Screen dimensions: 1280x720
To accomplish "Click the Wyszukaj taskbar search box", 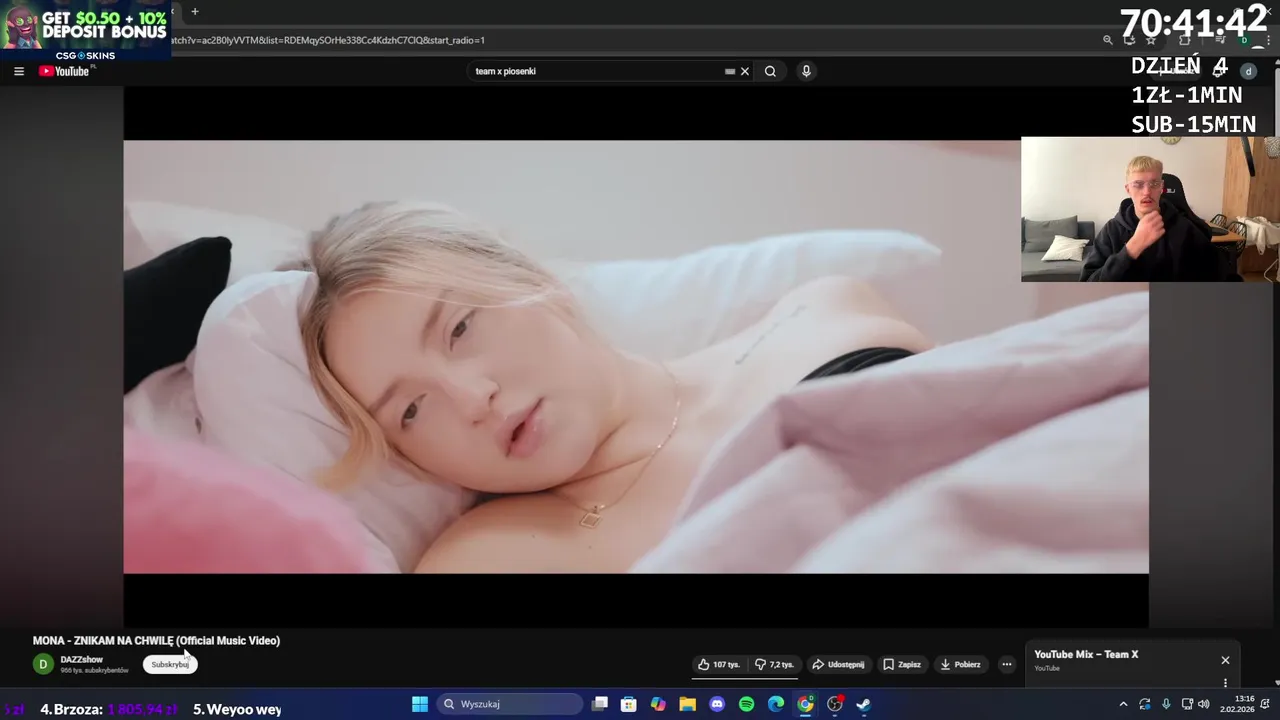I will (510, 704).
